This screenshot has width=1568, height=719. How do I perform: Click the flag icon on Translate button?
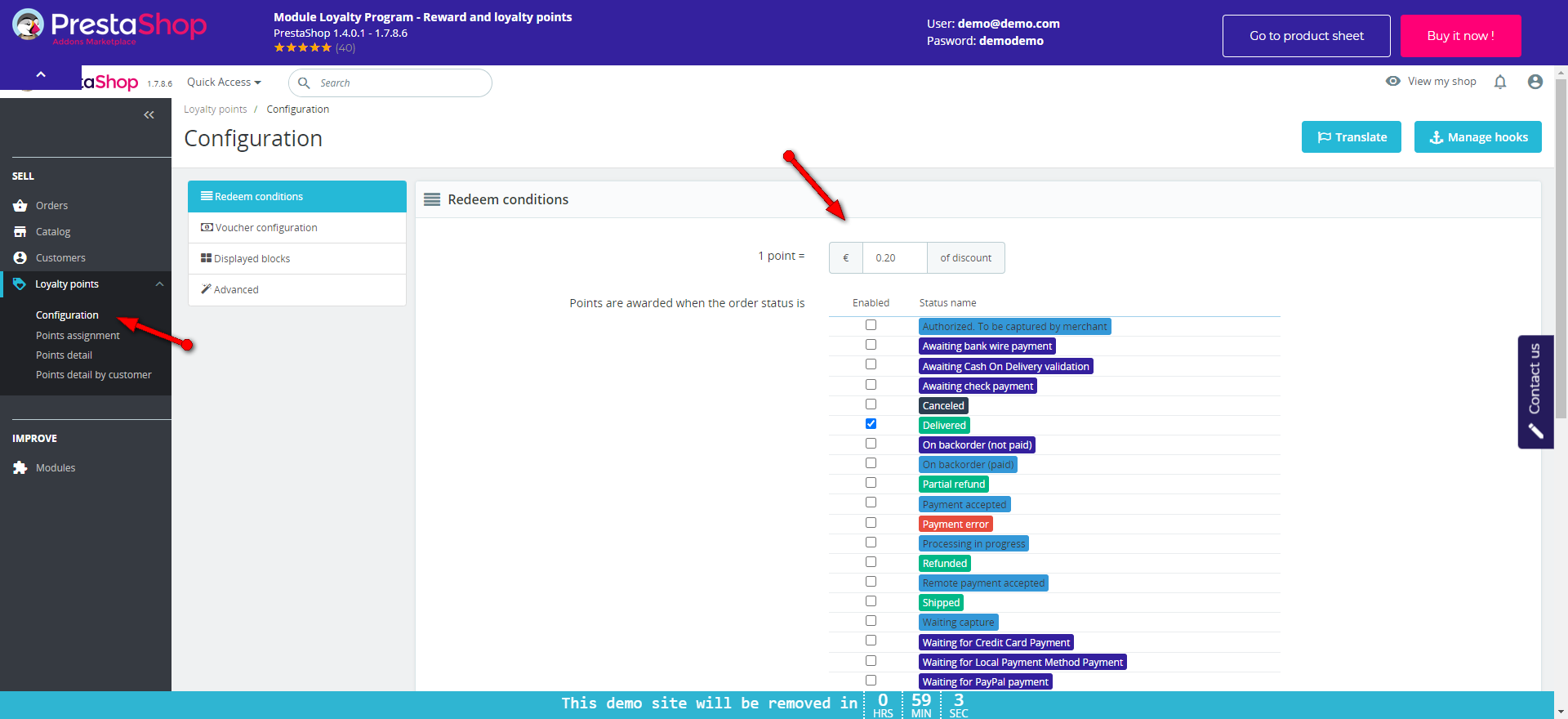pyautogui.click(x=1324, y=137)
